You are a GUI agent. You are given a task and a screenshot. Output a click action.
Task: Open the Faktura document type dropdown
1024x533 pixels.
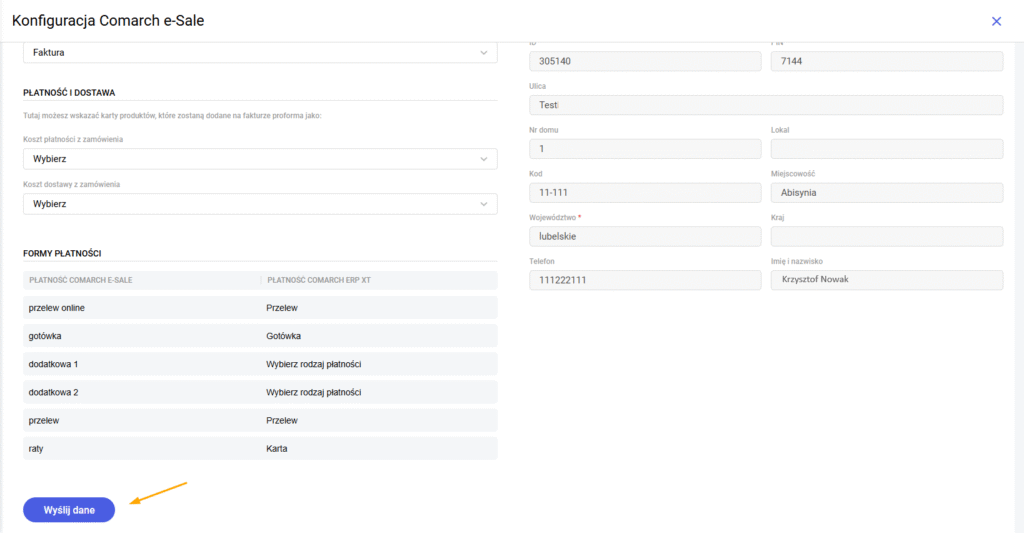click(x=260, y=53)
